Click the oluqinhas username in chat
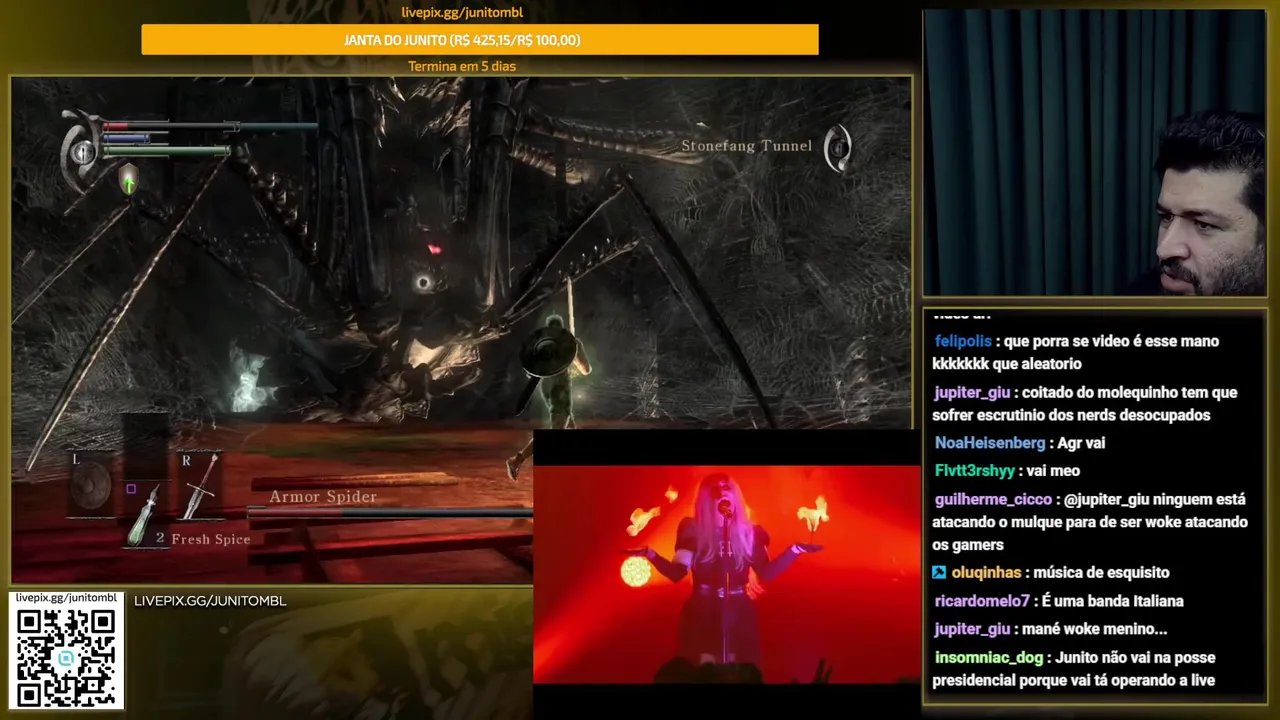 click(x=986, y=573)
